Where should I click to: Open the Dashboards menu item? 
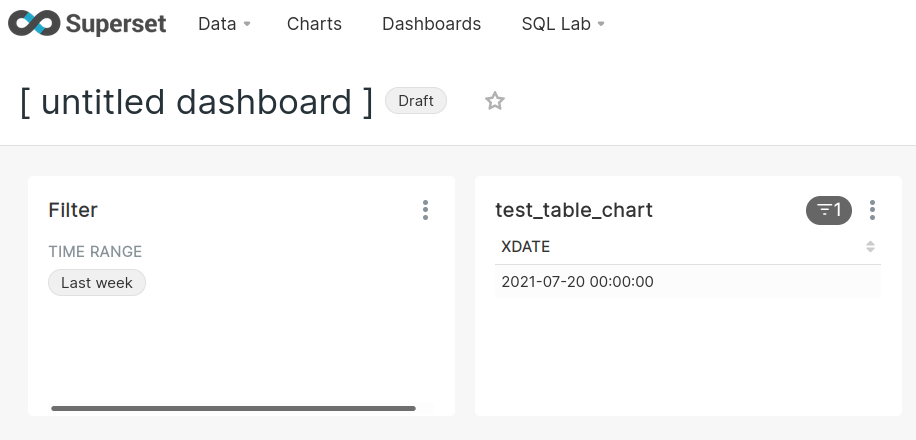point(432,24)
